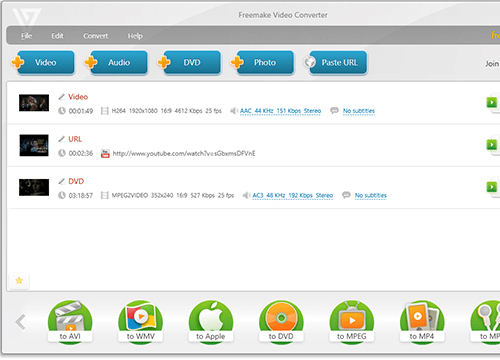This screenshot has height=360, width=500.
Task: Click the subtitle bubble icon in DVD row
Action: tap(346, 195)
